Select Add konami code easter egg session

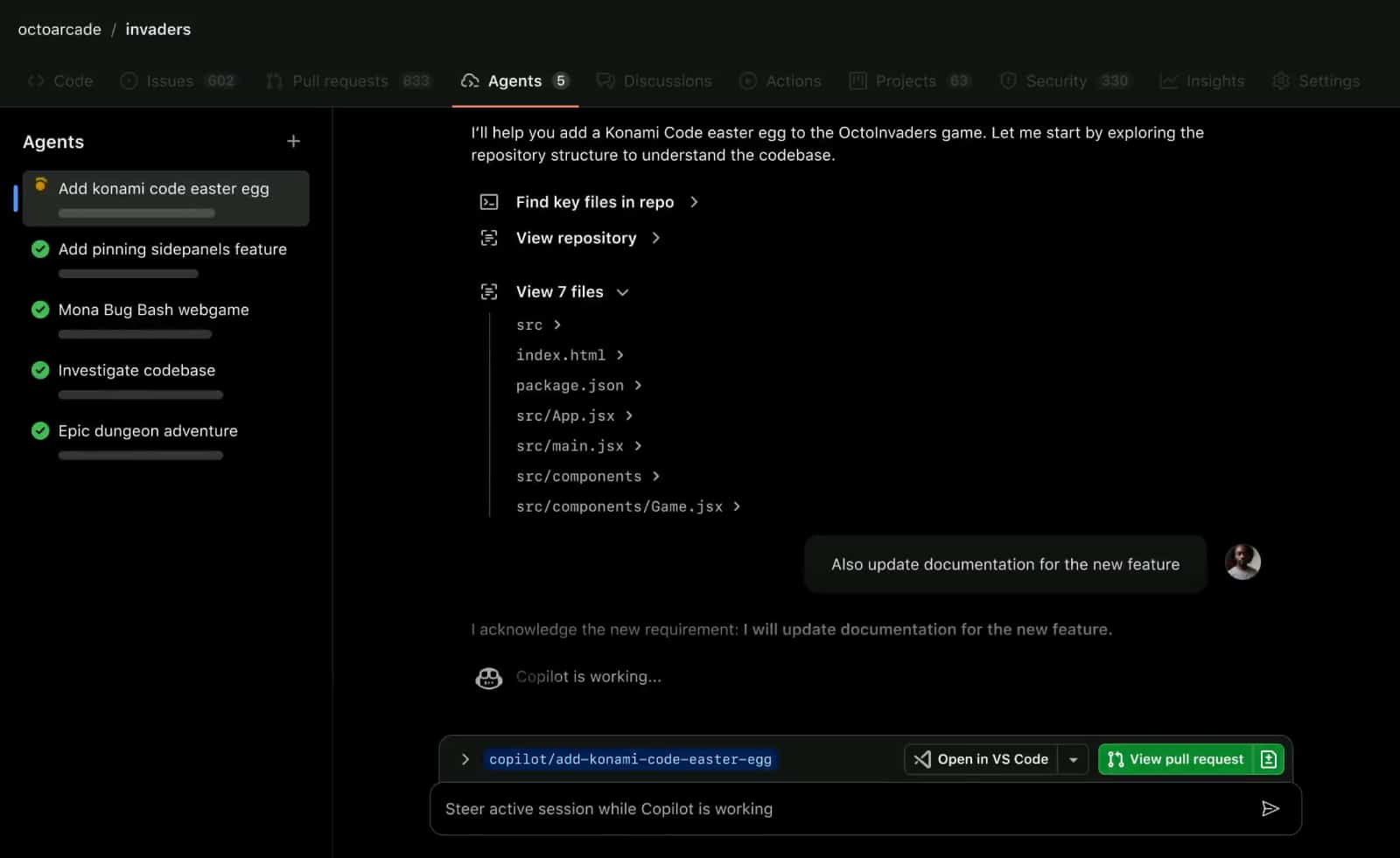165,199
